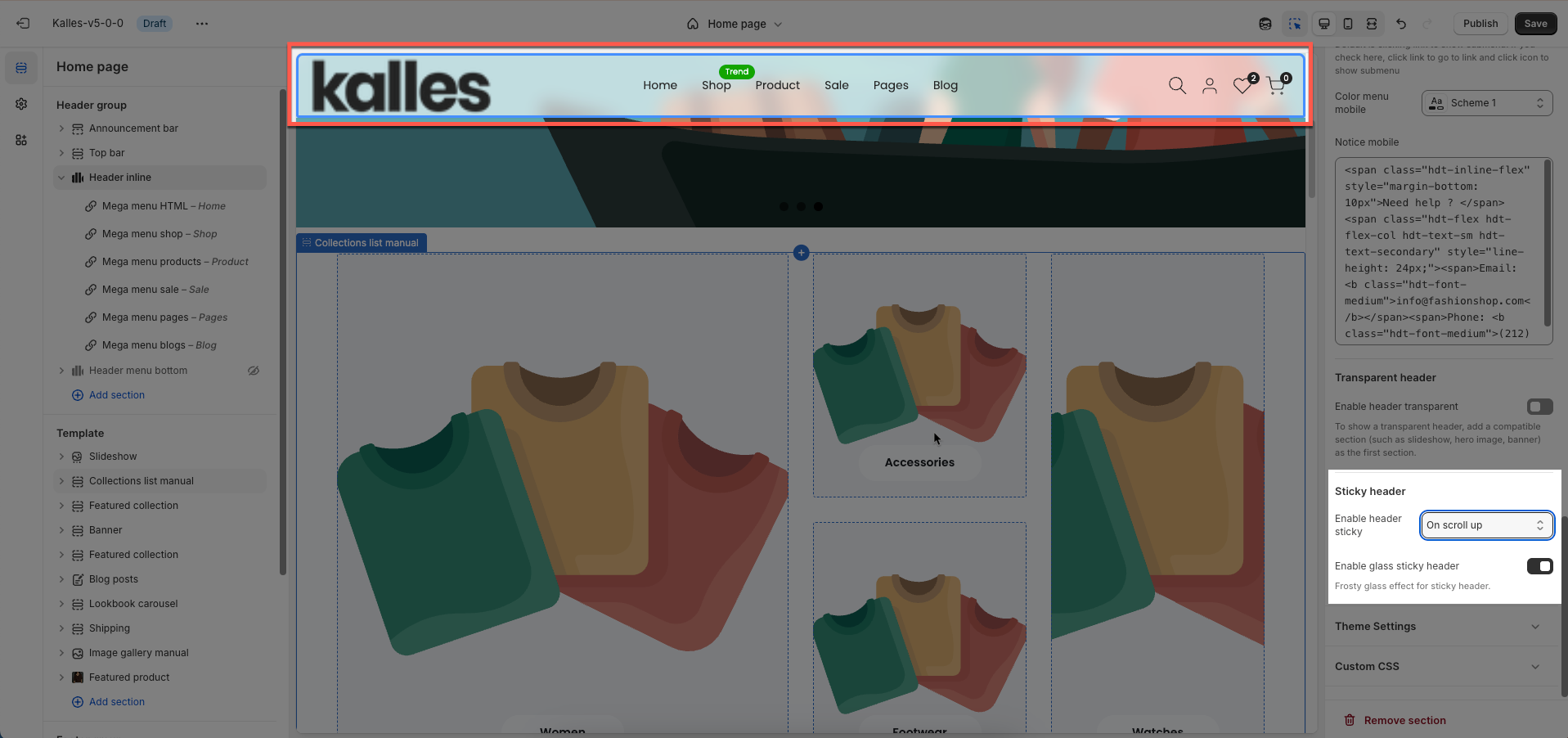Toggle Enable header transparent switch
This screenshot has height=738, width=1568.
tap(1539, 407)
